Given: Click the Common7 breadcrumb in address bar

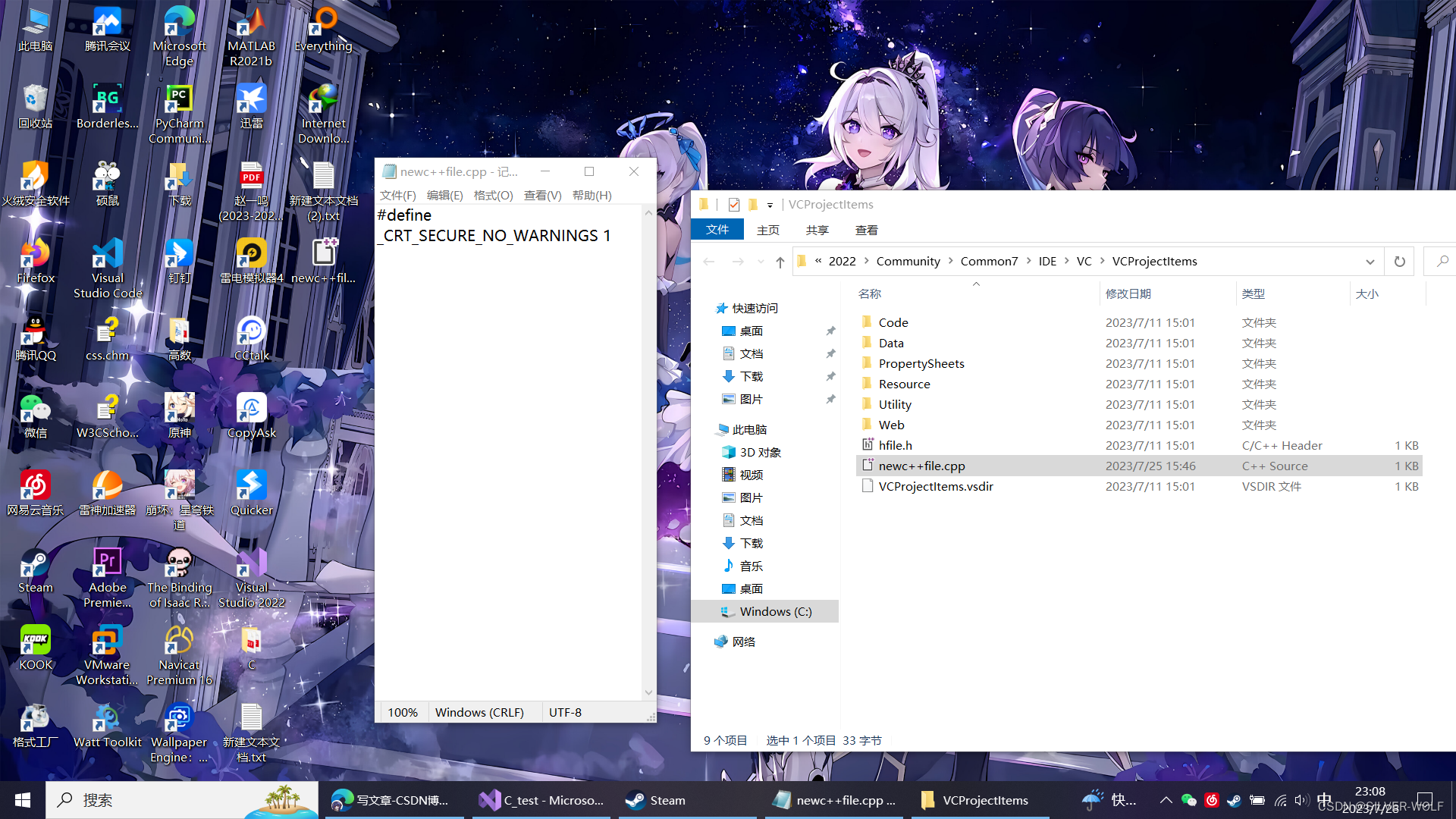Looking at the screenshot, I should (x=989, y=261).
